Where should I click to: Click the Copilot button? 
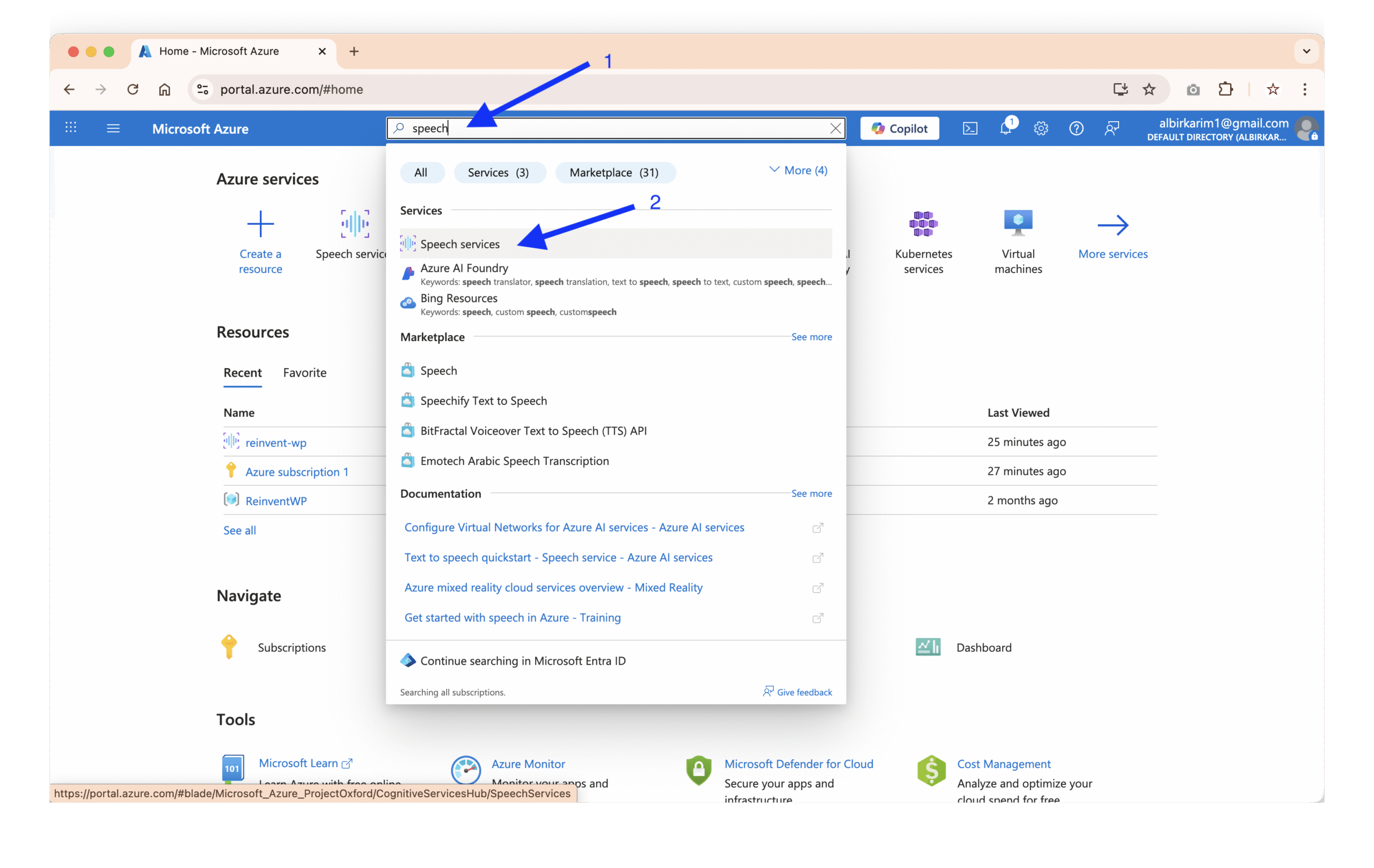[899, 128]
